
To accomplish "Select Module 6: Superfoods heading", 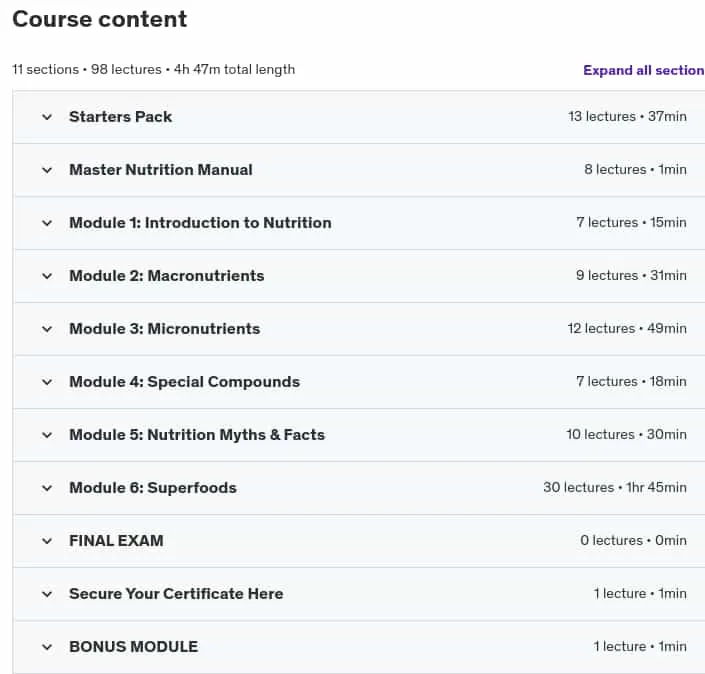I will [153, 488].
